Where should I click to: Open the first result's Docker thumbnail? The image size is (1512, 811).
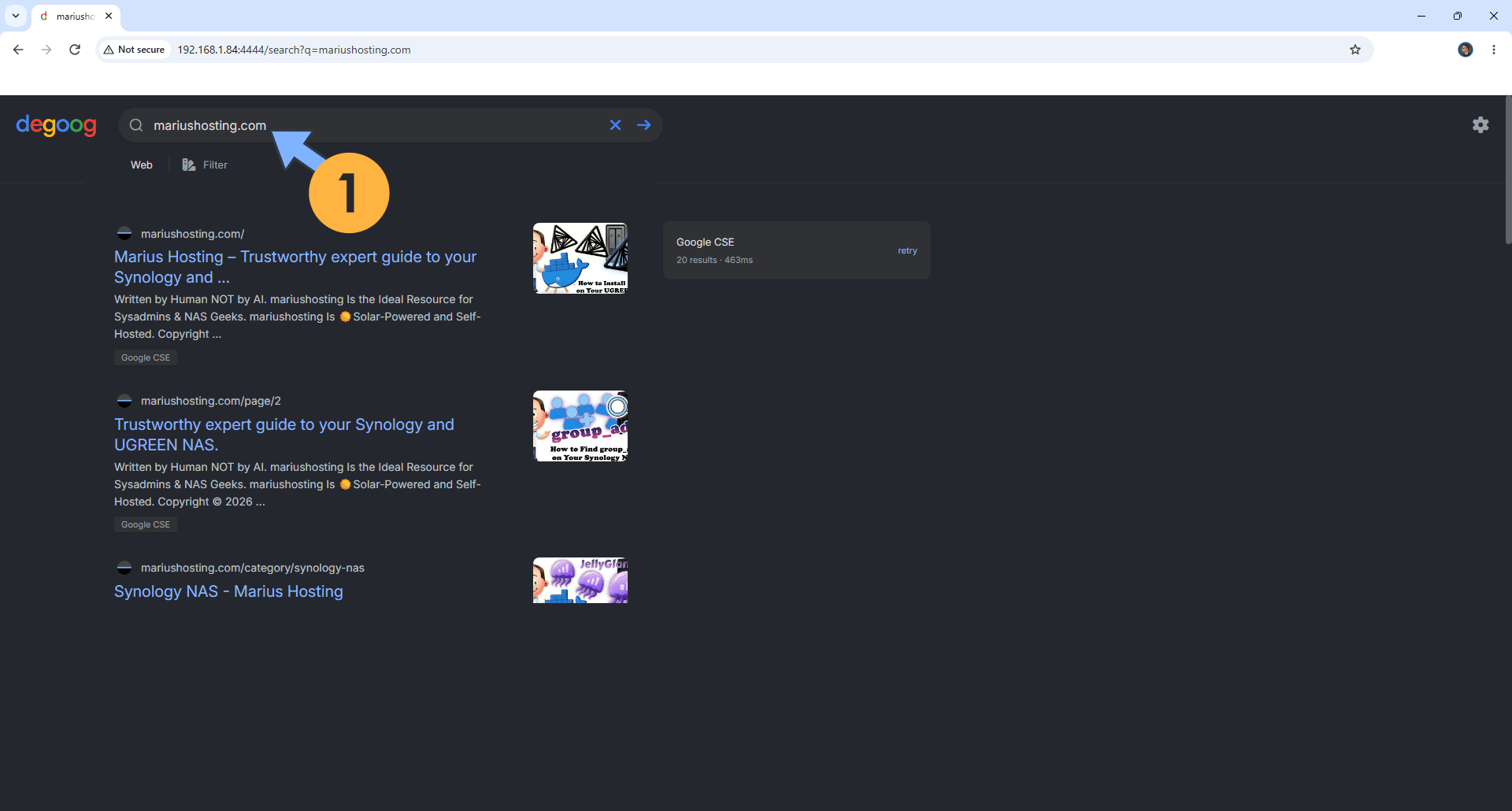click(580, 258)
